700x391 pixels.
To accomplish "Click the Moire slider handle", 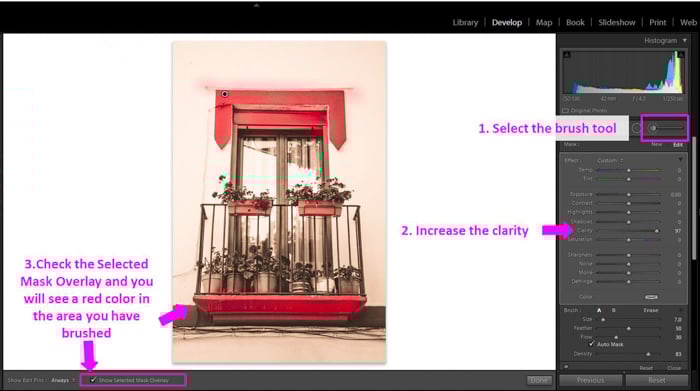I will [x=629, y=273].
